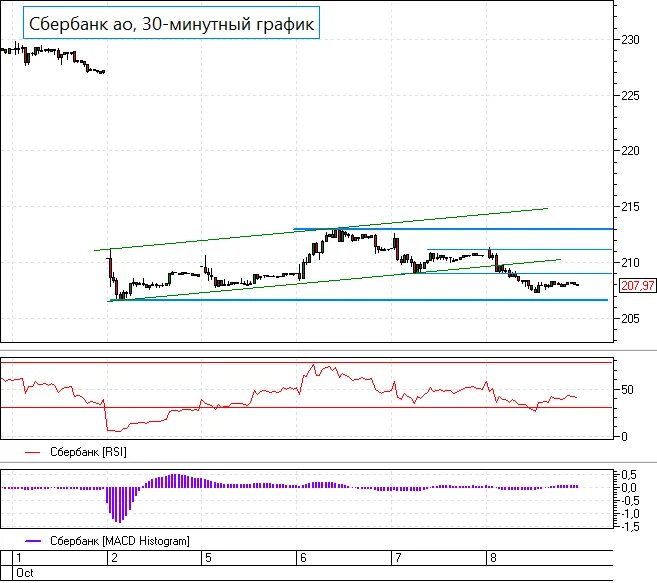Click the 225 price axis label

coord(630,96)
